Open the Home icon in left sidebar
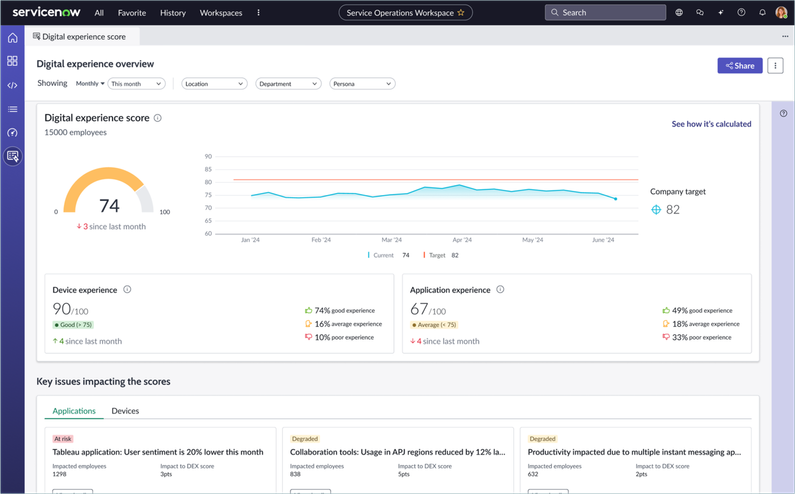The image size is (795, 494). click(12, 38)
